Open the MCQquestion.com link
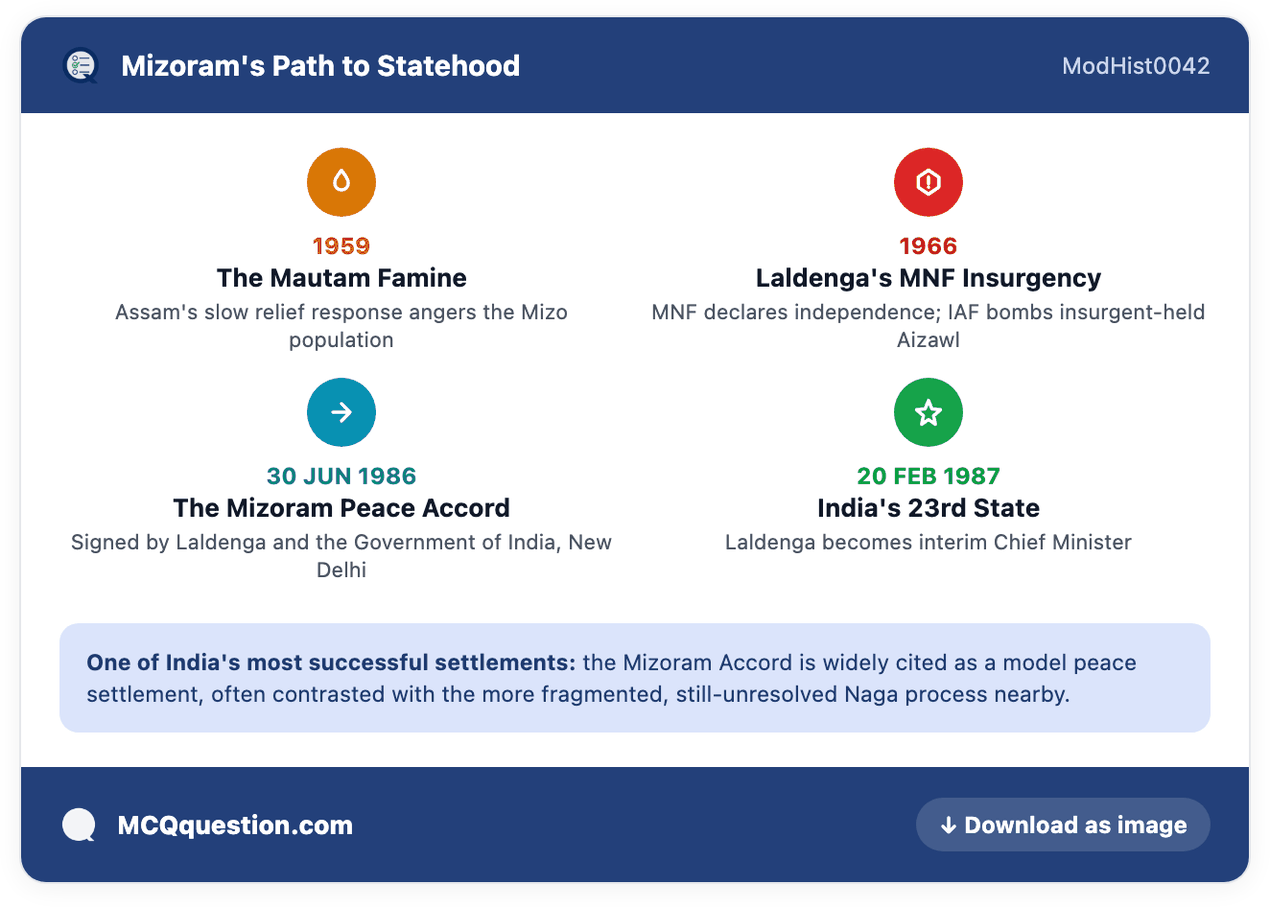 pyautogui.click(x=235, y=825)
